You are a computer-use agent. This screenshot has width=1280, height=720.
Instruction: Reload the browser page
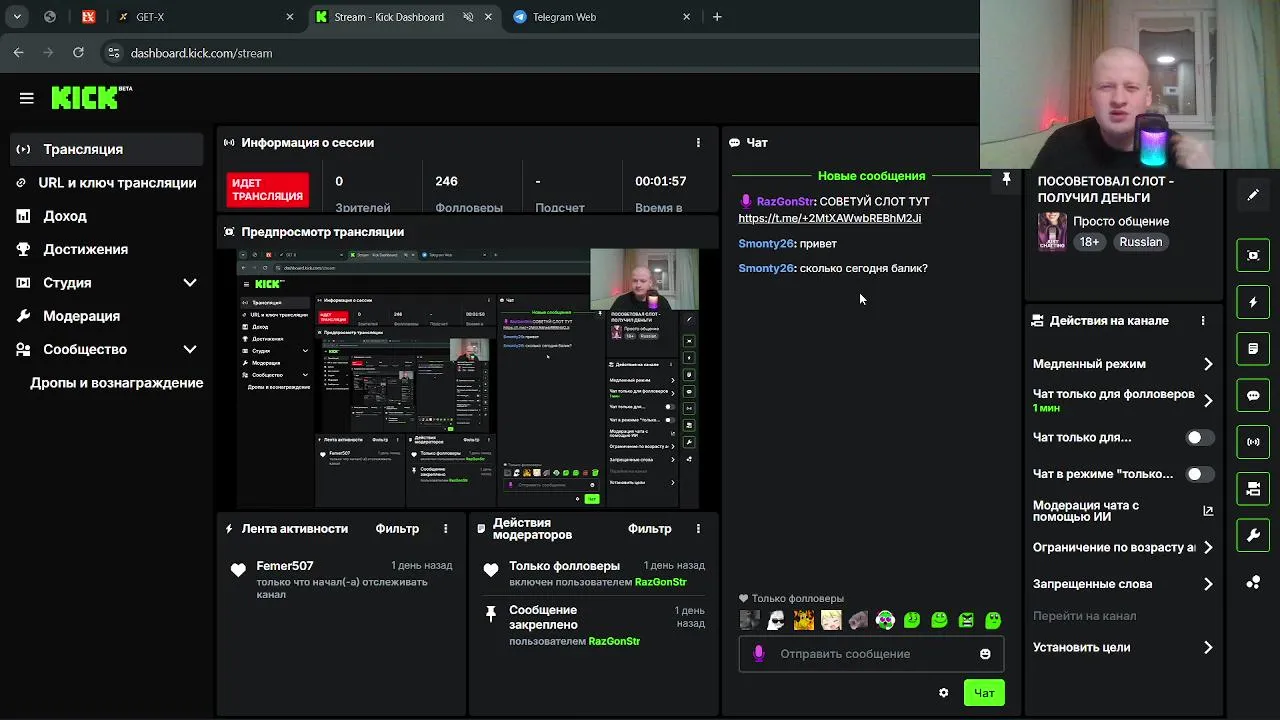point(78,53)
